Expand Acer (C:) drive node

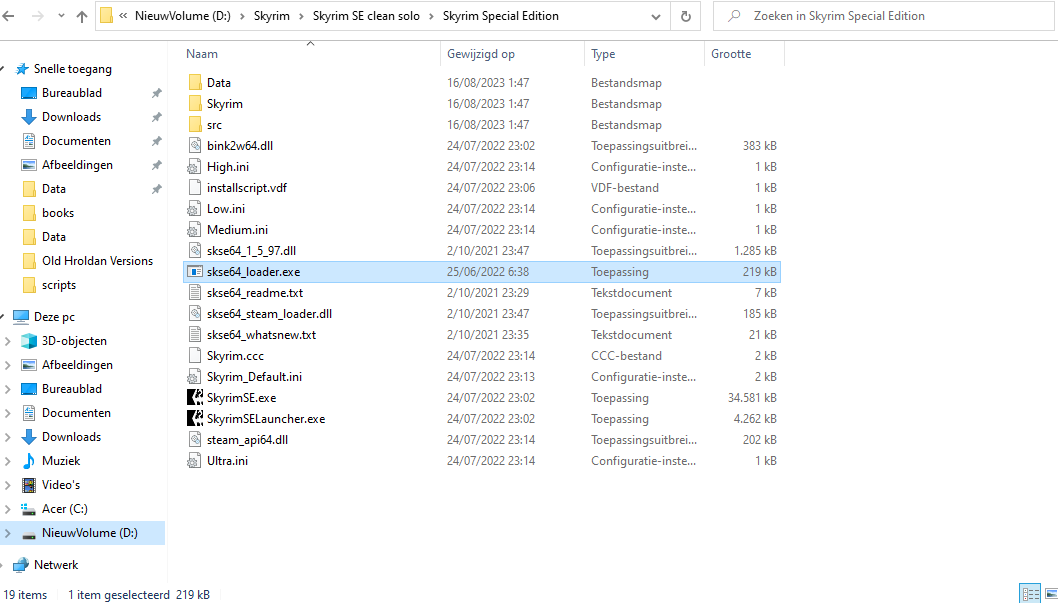pyautogui.click(x=8, y=509)
